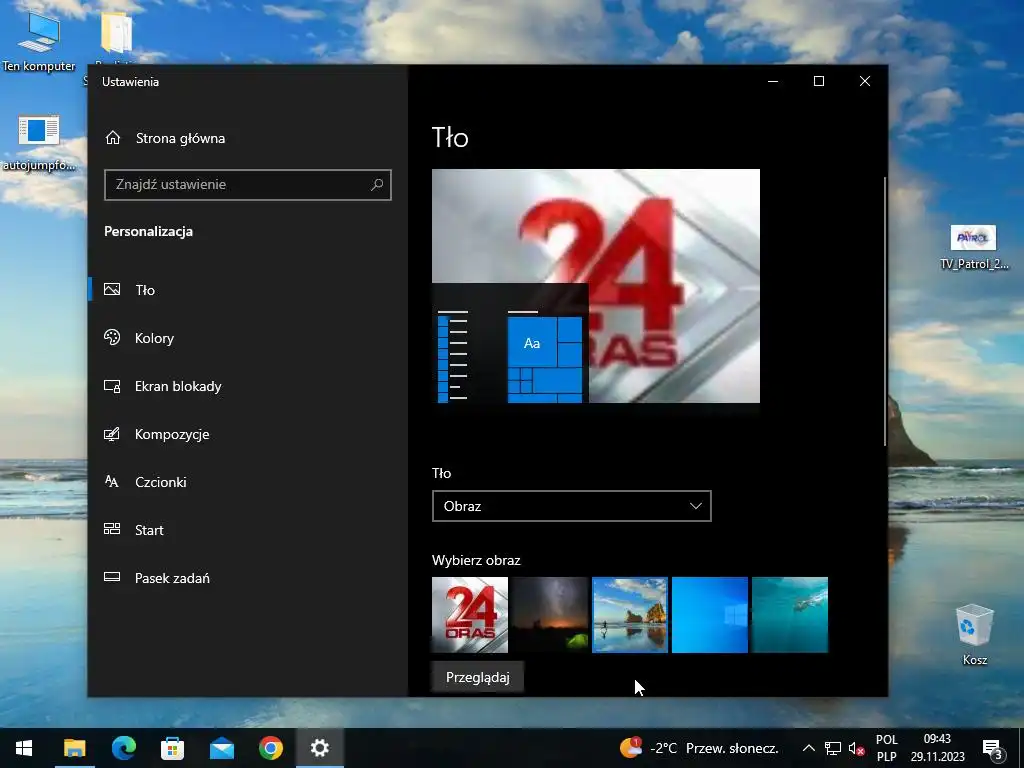
Task: Launch Google Chrome from the taskbar
Action: (x=271, y=748)
